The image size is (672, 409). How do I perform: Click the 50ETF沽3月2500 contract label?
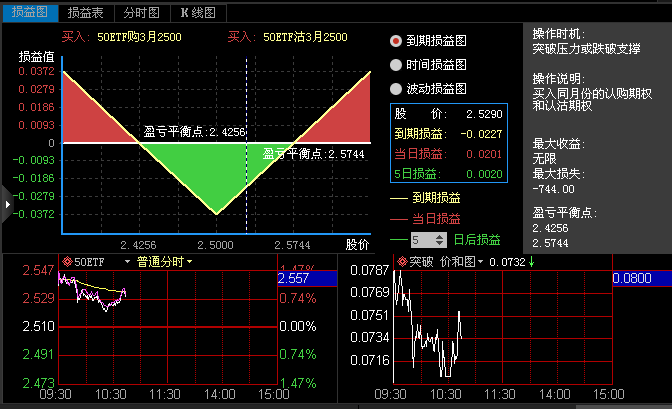[305, 37]
